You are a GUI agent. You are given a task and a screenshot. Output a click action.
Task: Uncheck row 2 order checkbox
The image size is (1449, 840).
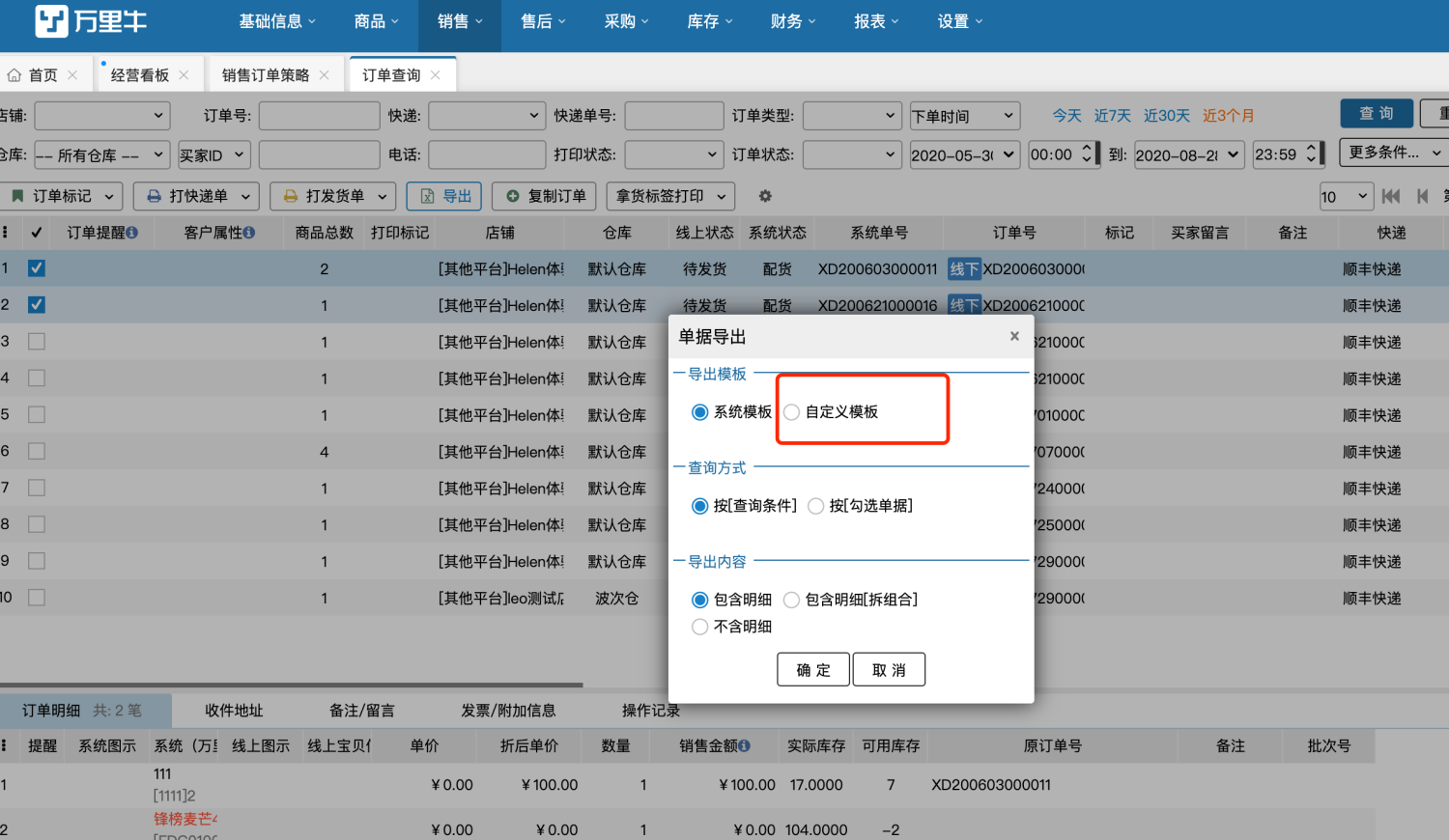click(x=37, y=305)
